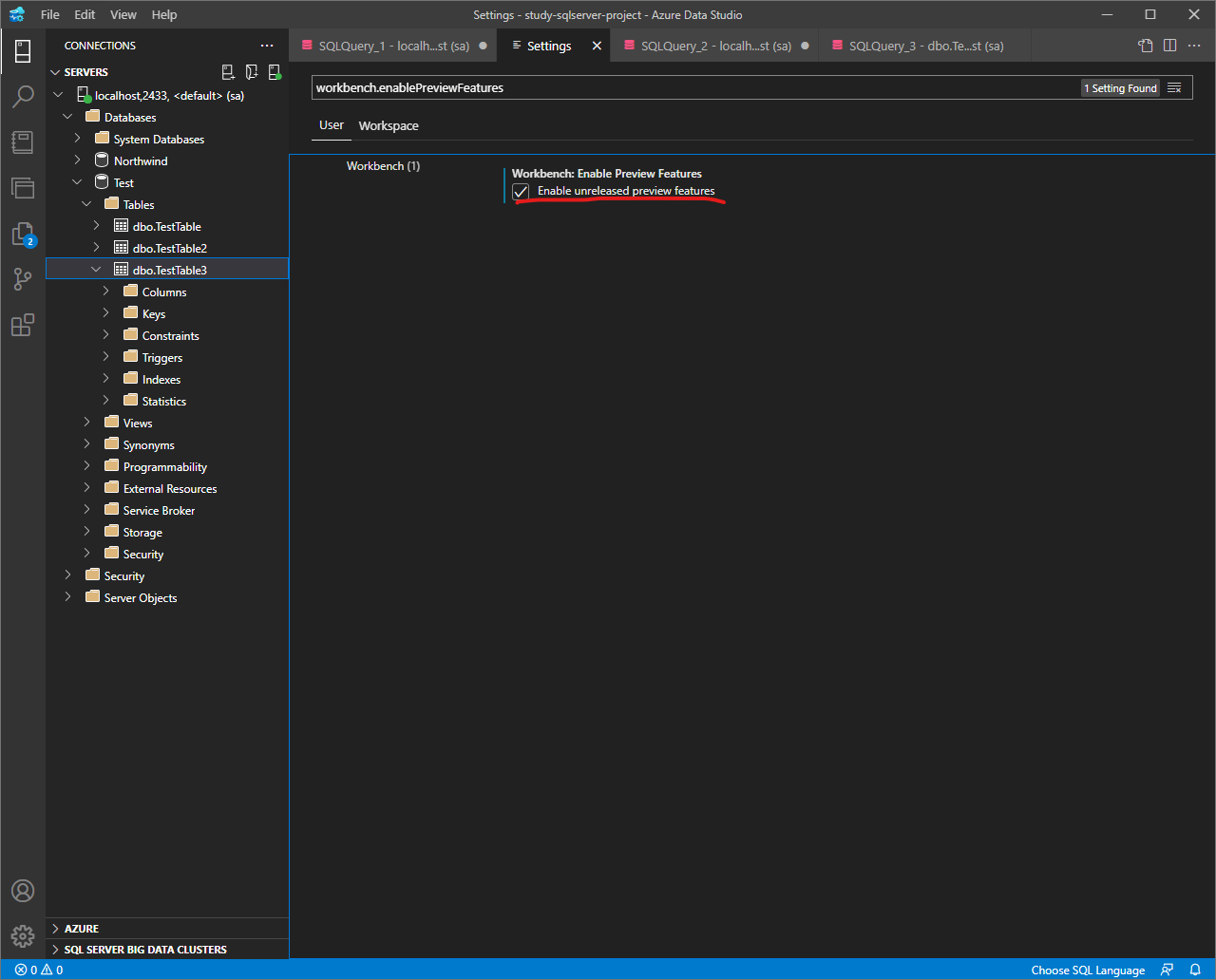Expand dbo.TestTable2 node
1216x980 pixels.
(x=96, y=248)
